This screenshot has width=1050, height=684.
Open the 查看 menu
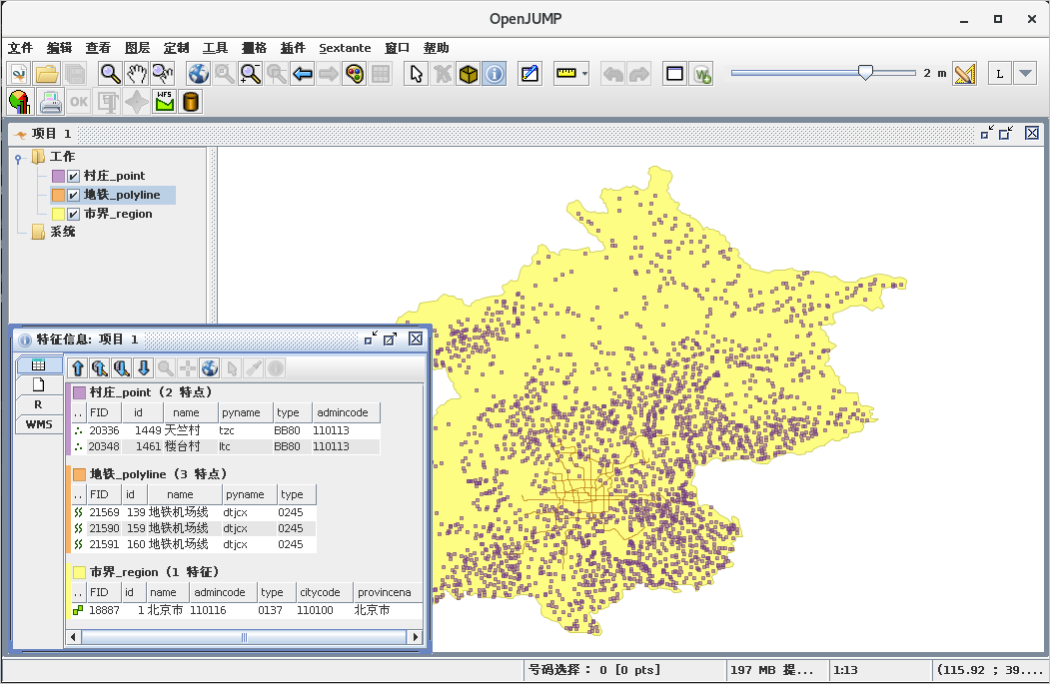point(98,48)
